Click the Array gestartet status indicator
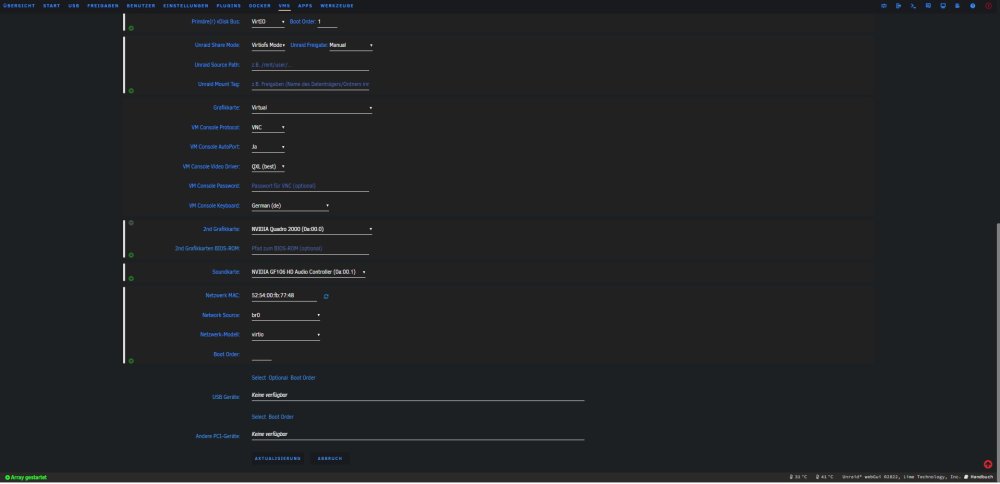 pyautogui.click(x=26, y=477)
